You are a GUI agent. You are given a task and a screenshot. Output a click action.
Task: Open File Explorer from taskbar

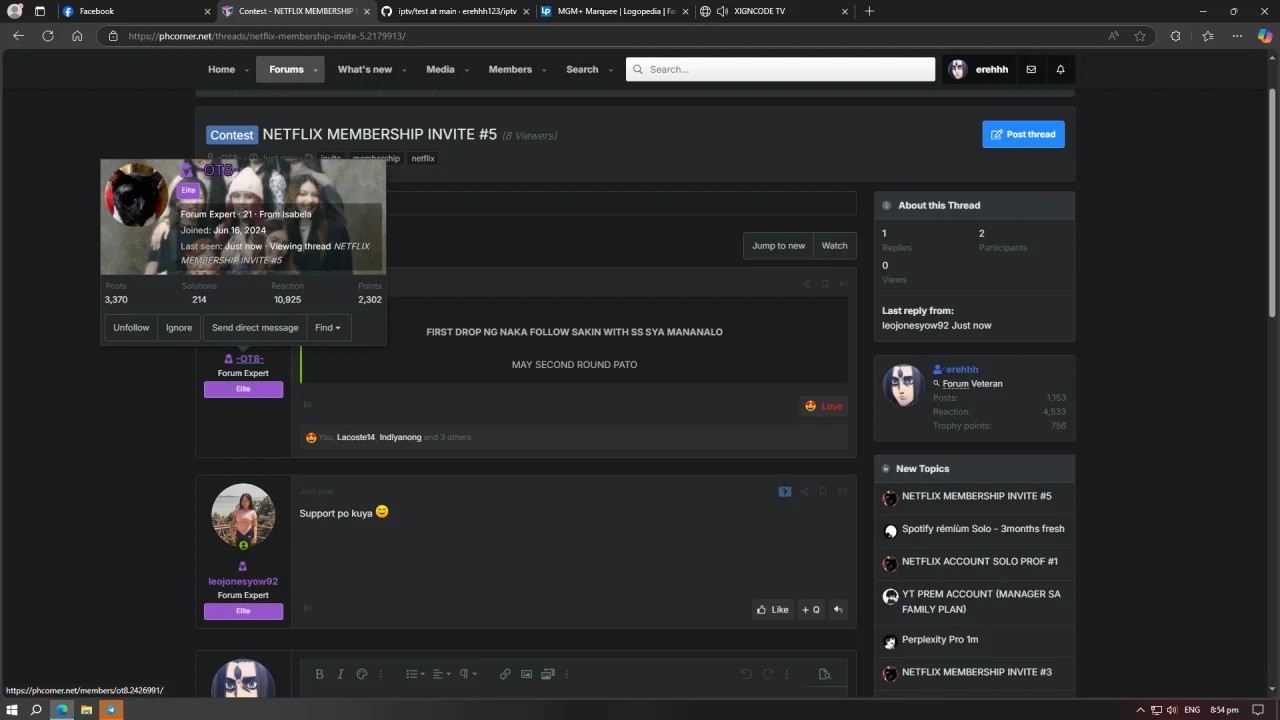coord(87,710)
